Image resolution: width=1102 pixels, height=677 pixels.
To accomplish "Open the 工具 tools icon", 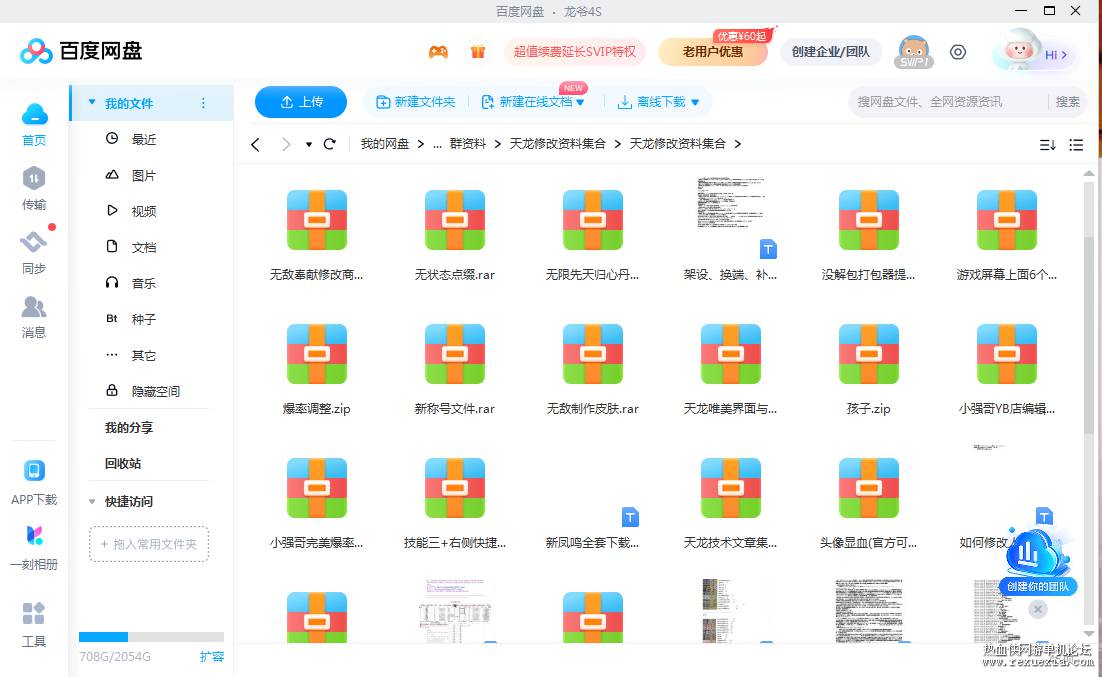I will (34, 624).
